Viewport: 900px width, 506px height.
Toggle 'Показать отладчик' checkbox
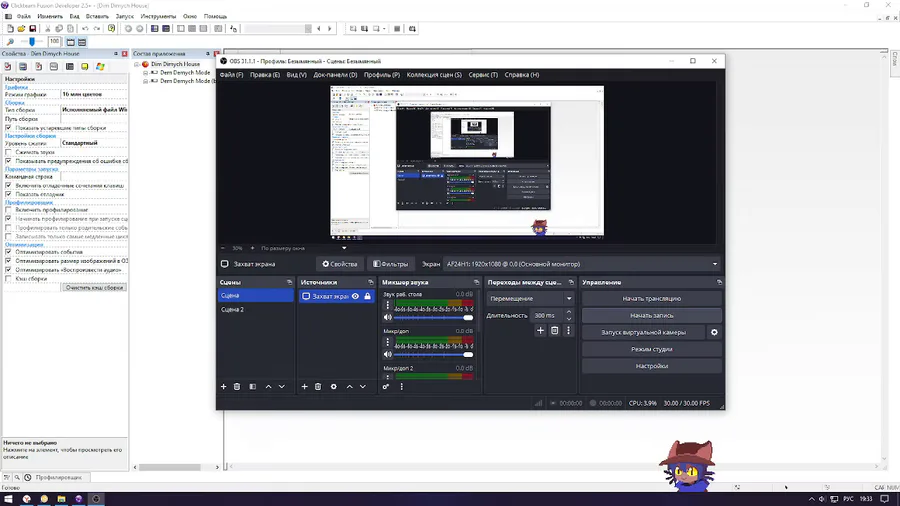[x=8, y=194]
